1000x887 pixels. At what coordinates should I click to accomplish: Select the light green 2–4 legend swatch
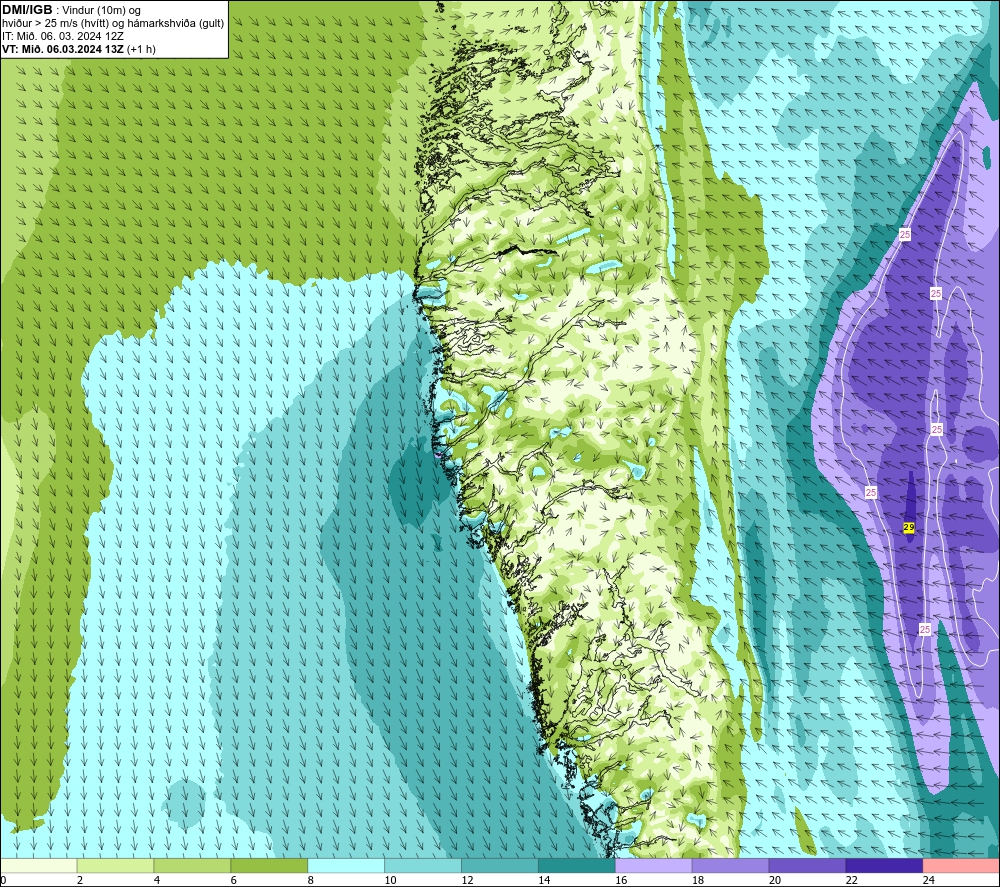[x=115, y=865]
